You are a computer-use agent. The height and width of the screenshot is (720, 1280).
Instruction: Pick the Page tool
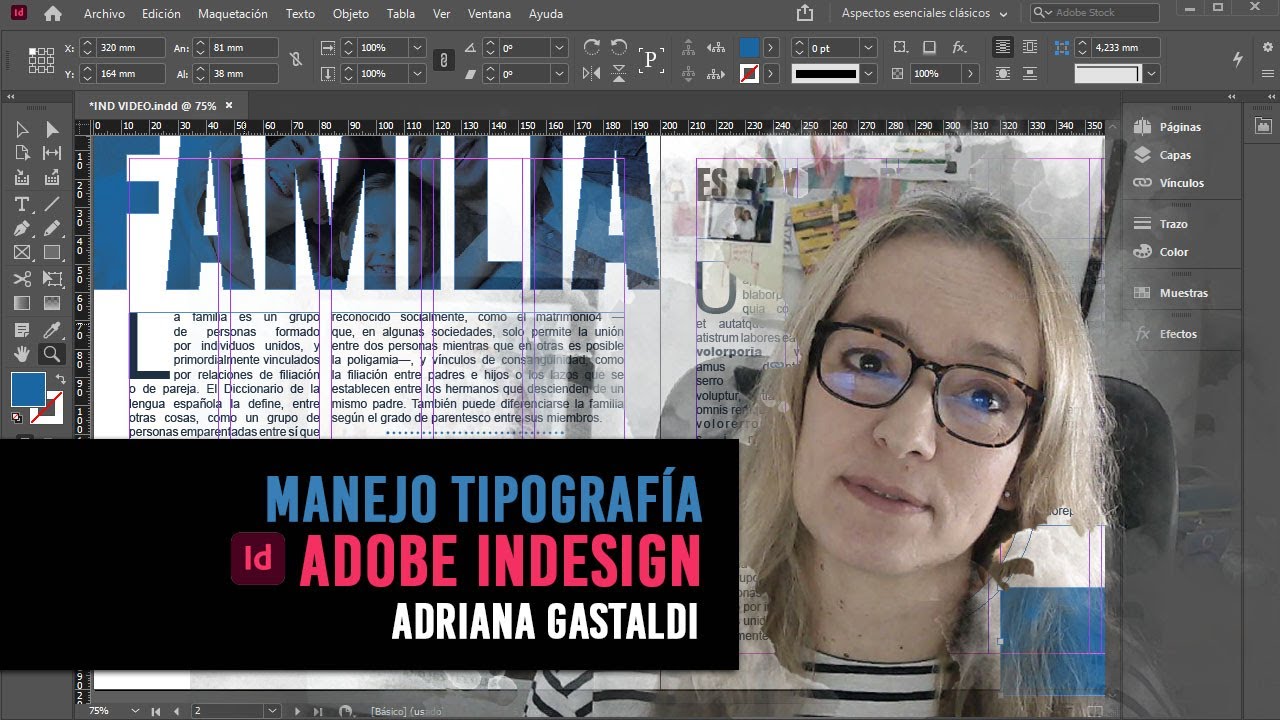(x=22, y=153)
